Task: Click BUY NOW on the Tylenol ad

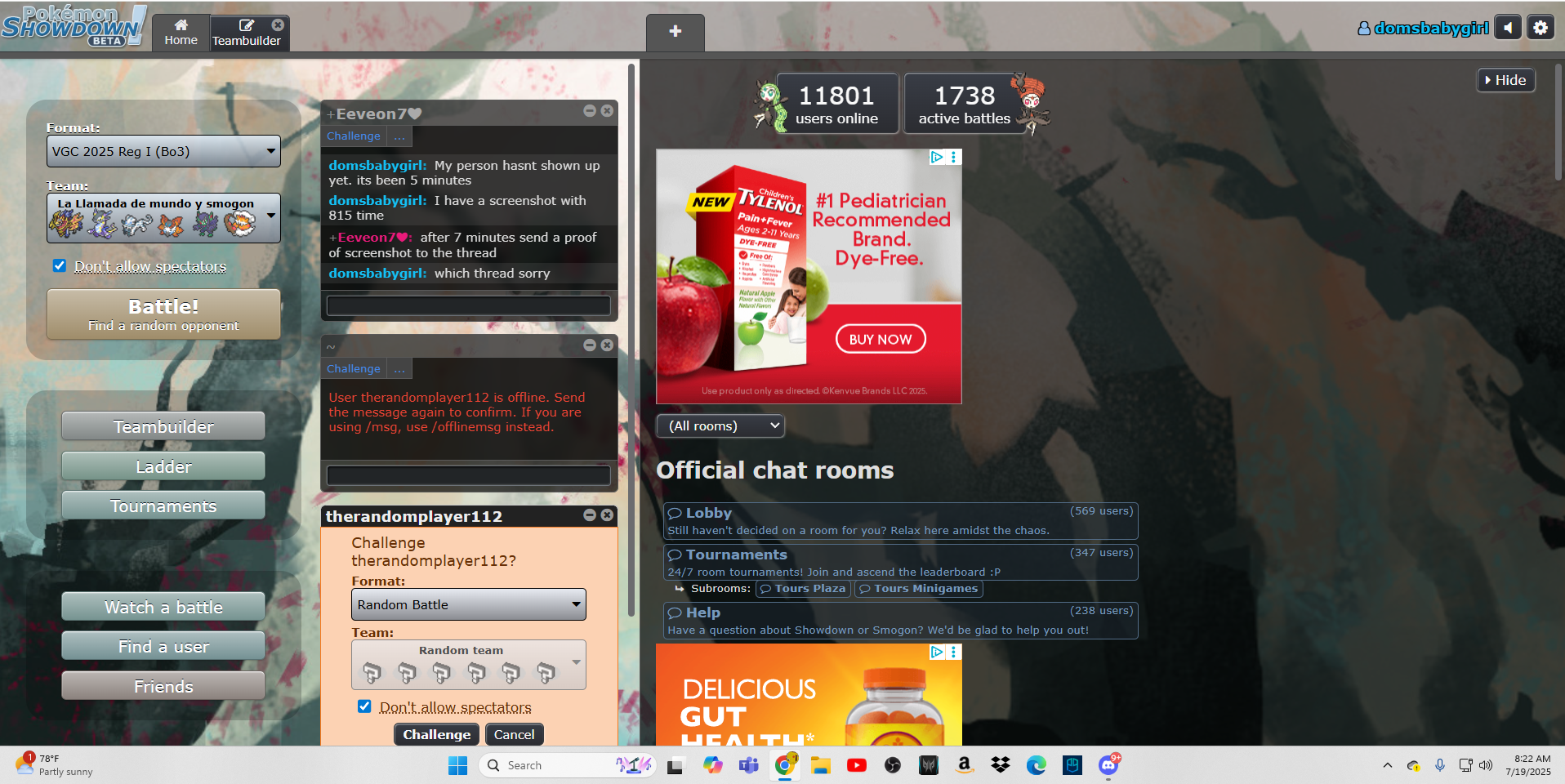Action: pyautogui.click(x=881, y=339)
